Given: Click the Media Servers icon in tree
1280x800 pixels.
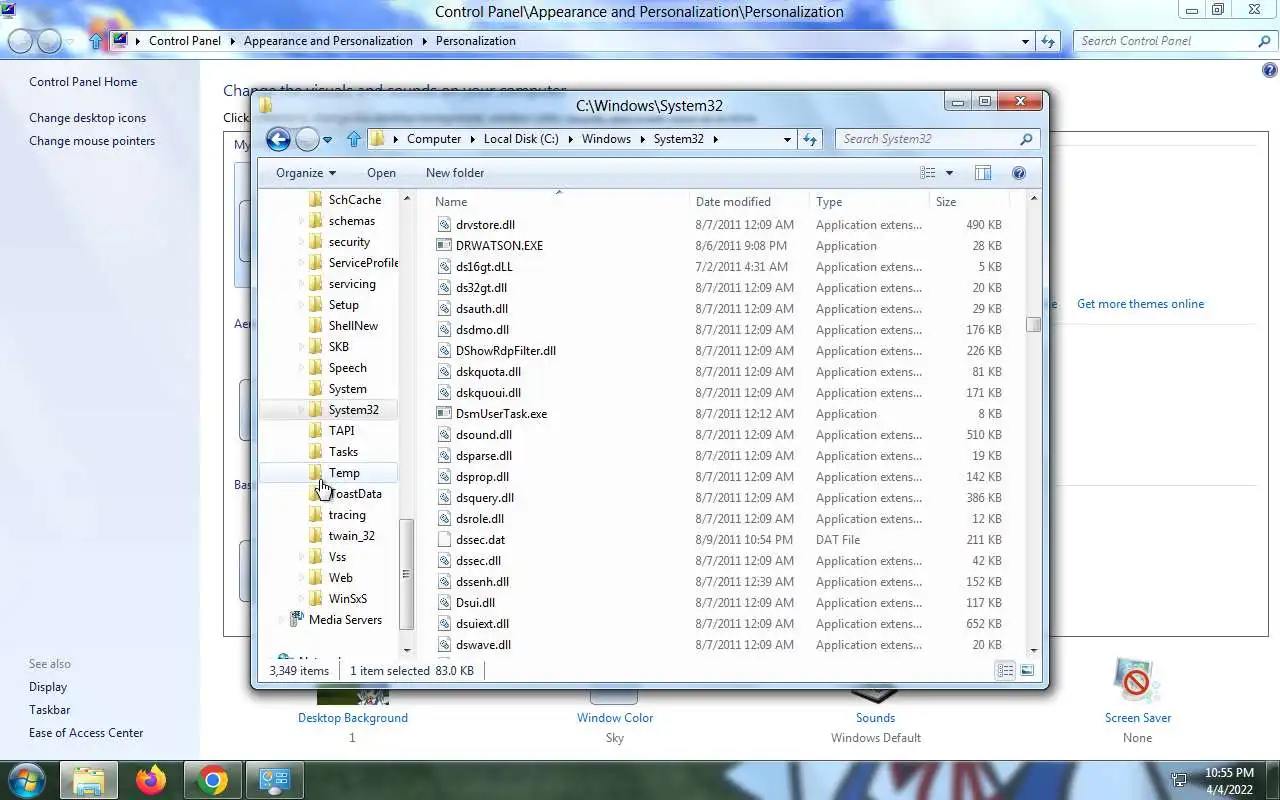Looking at the screenshot, I should [296, 619].
